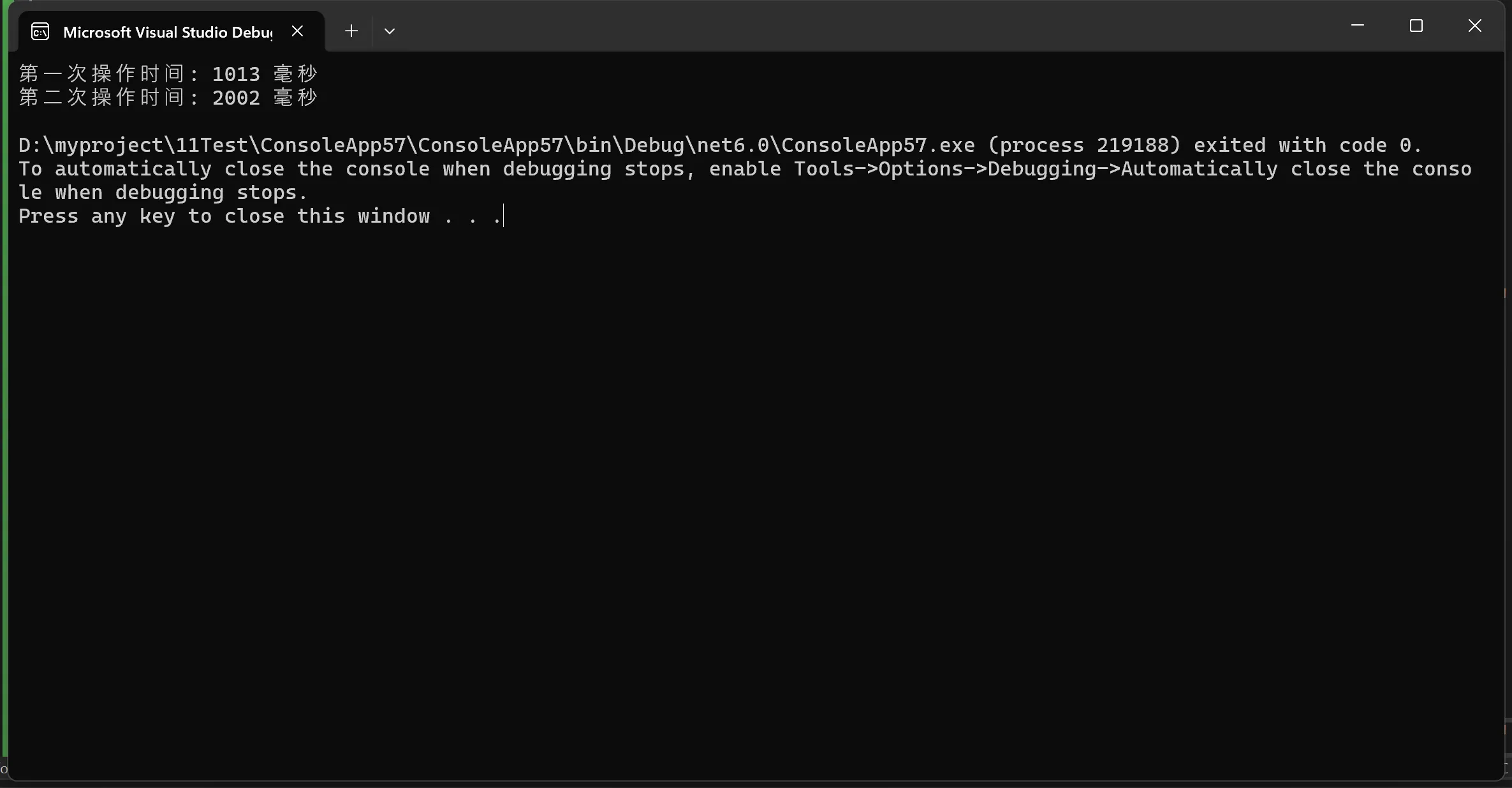Click the Tools->Options->Debugging text
This screenshot has height=788, width=1512.
click(x=951, y=168)
